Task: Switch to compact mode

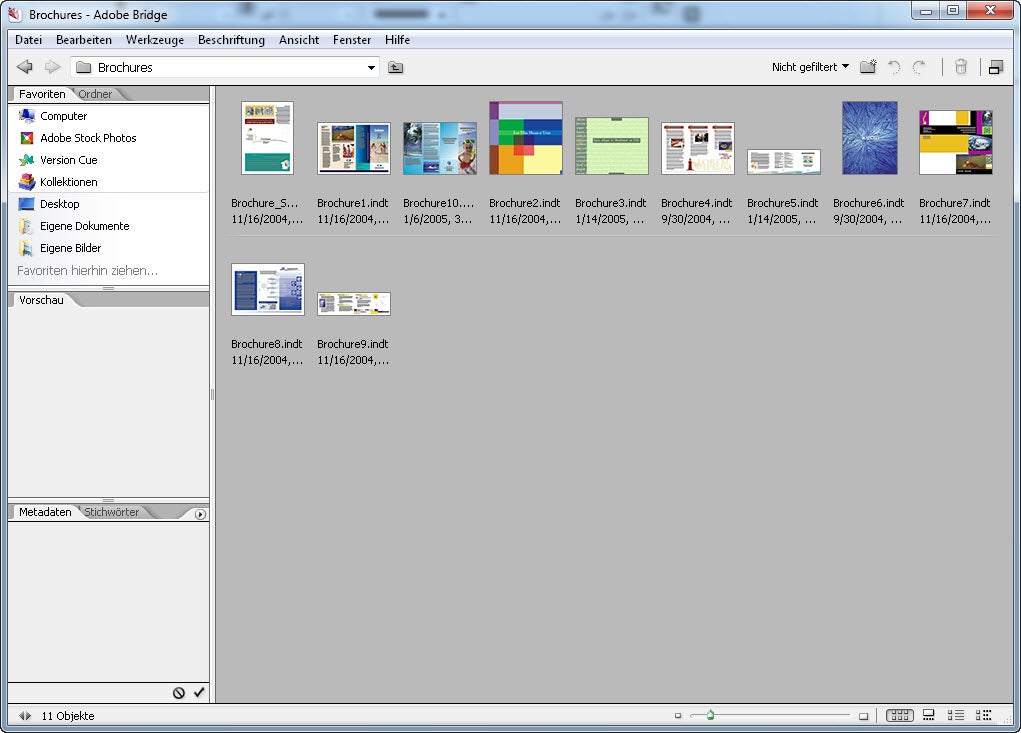Action: pyautogui.click(x=996, y=66)
